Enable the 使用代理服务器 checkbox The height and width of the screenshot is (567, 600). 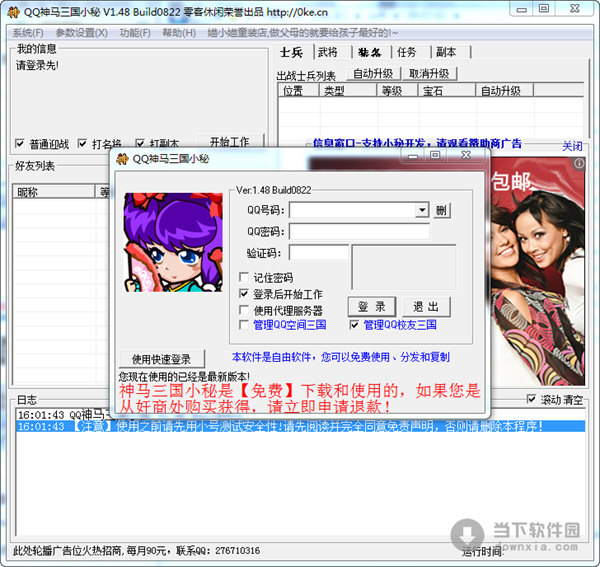point(244,310)
